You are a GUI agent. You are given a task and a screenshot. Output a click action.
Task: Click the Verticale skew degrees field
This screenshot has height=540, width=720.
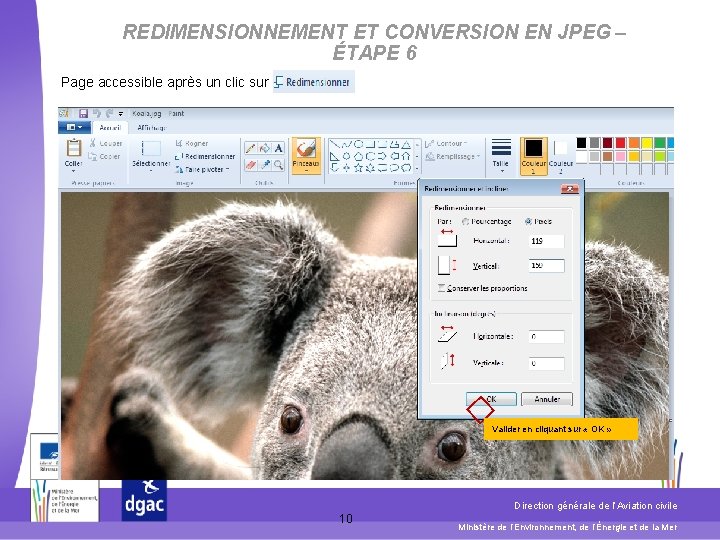point(546,363)
